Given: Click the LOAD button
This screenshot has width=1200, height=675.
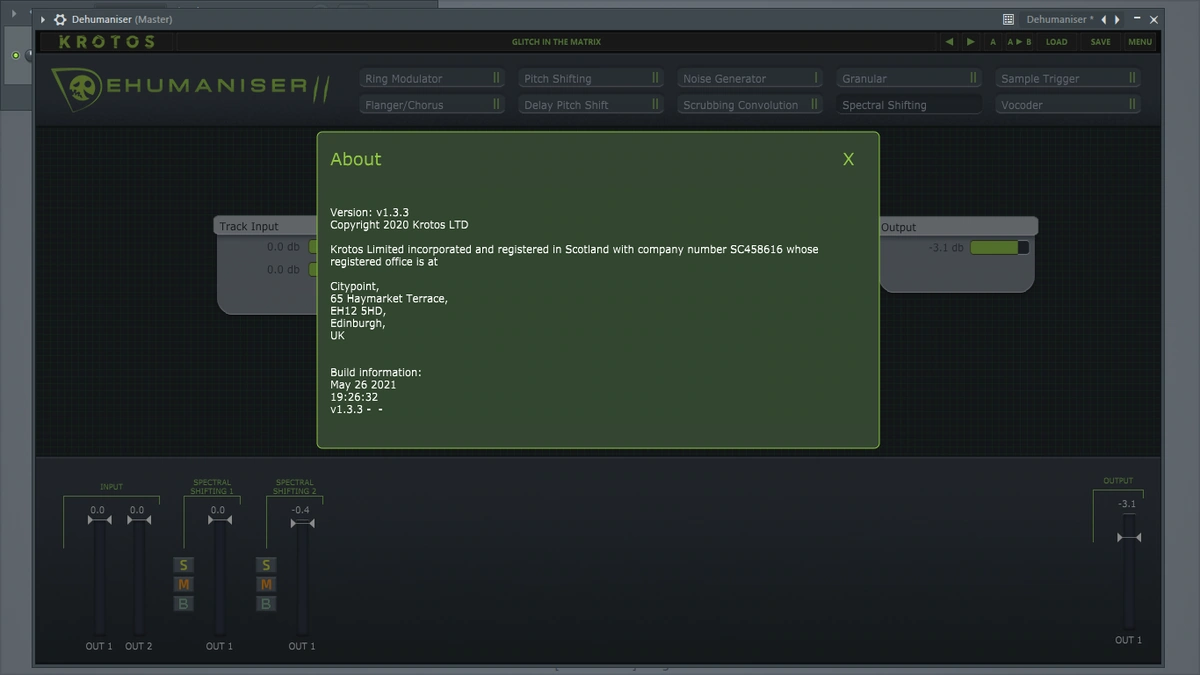Looking at the screenshot, I should point(1056,42).
